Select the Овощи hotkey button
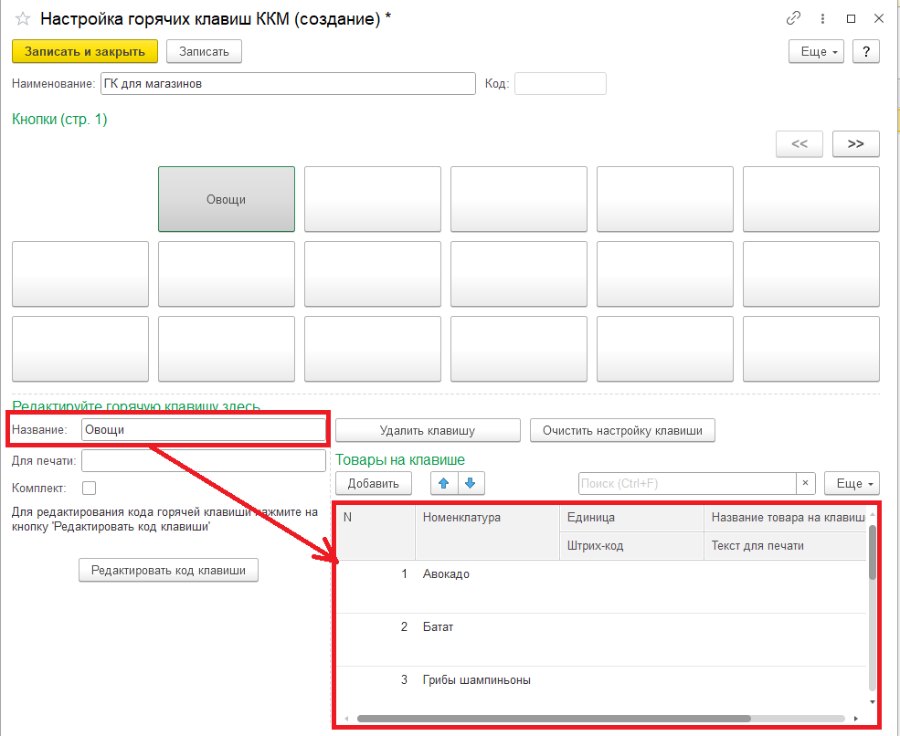The width and height of the screenshot is (900, 736). (226, 199)
